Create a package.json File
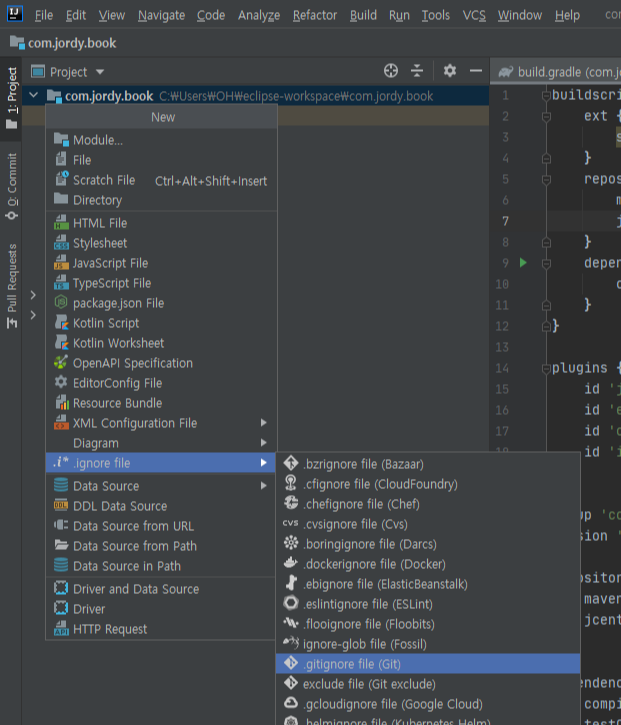The image size is (621, 725). point(161,303)
